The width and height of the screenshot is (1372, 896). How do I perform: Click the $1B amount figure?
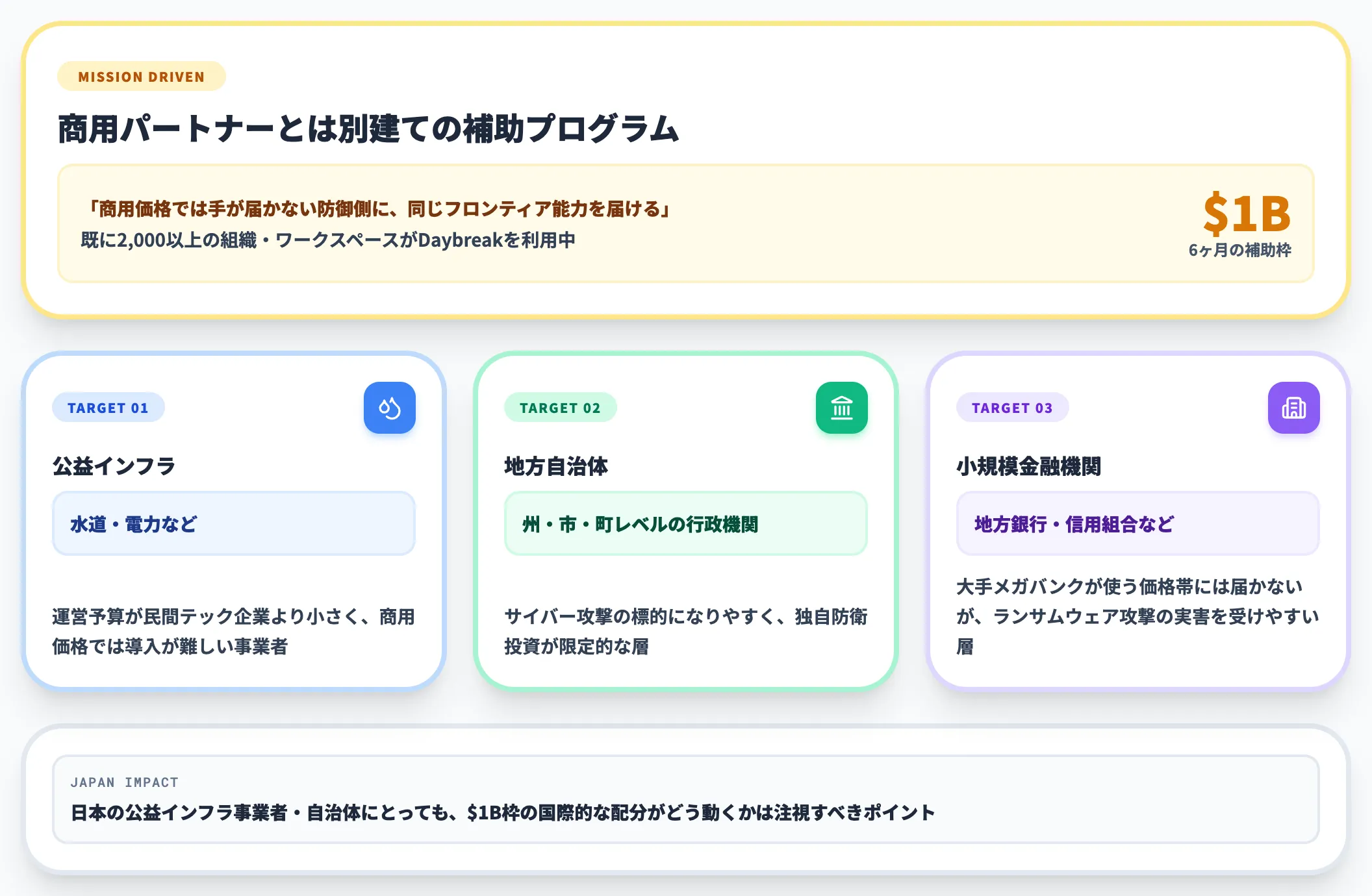point(1247,213)
